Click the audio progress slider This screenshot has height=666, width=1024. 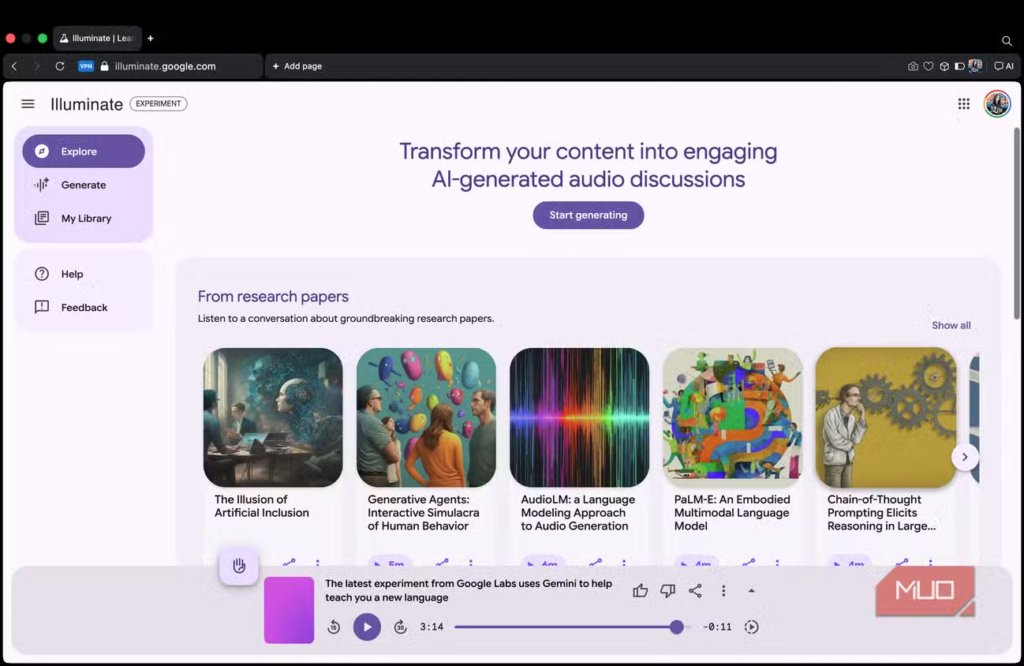point(565,627)
